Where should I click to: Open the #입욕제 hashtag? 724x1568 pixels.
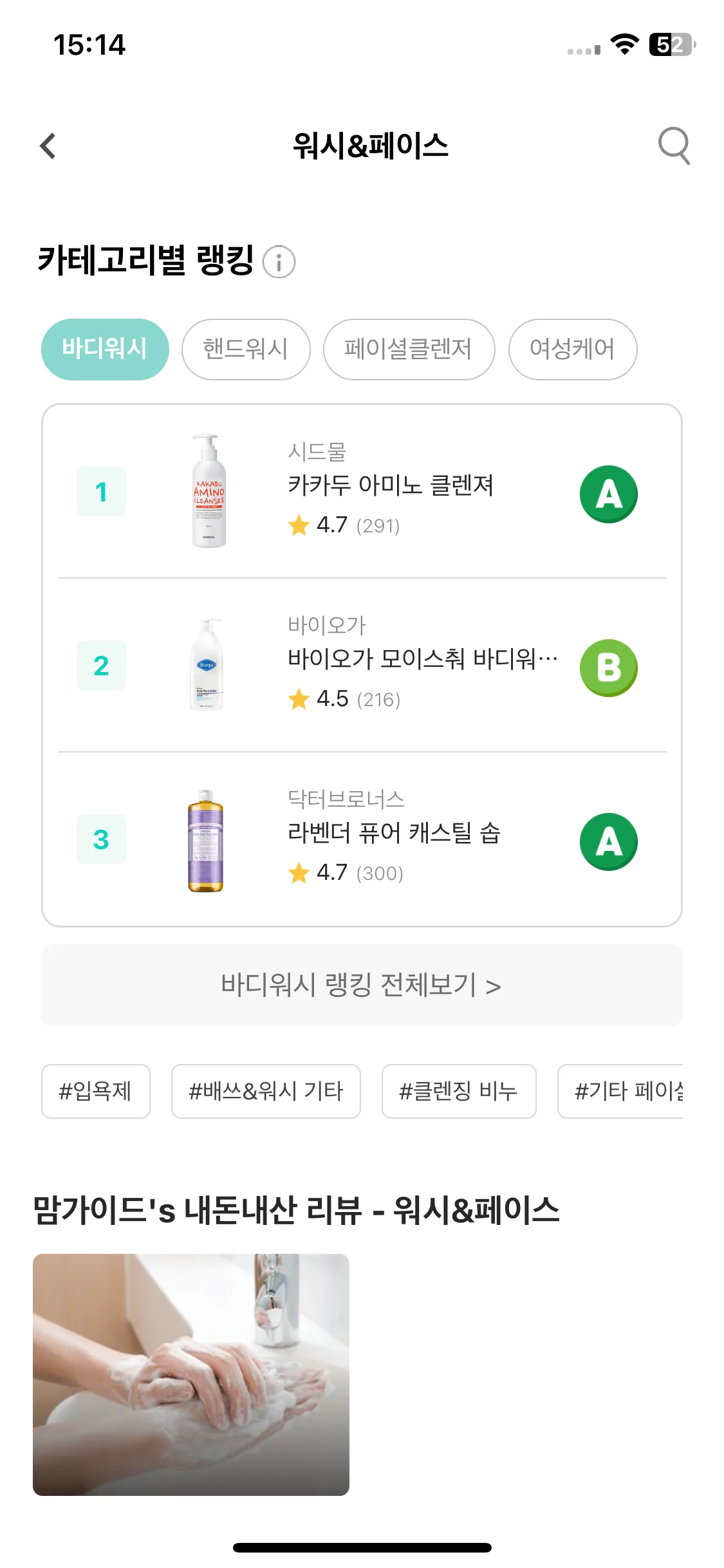click(96, 1091)
